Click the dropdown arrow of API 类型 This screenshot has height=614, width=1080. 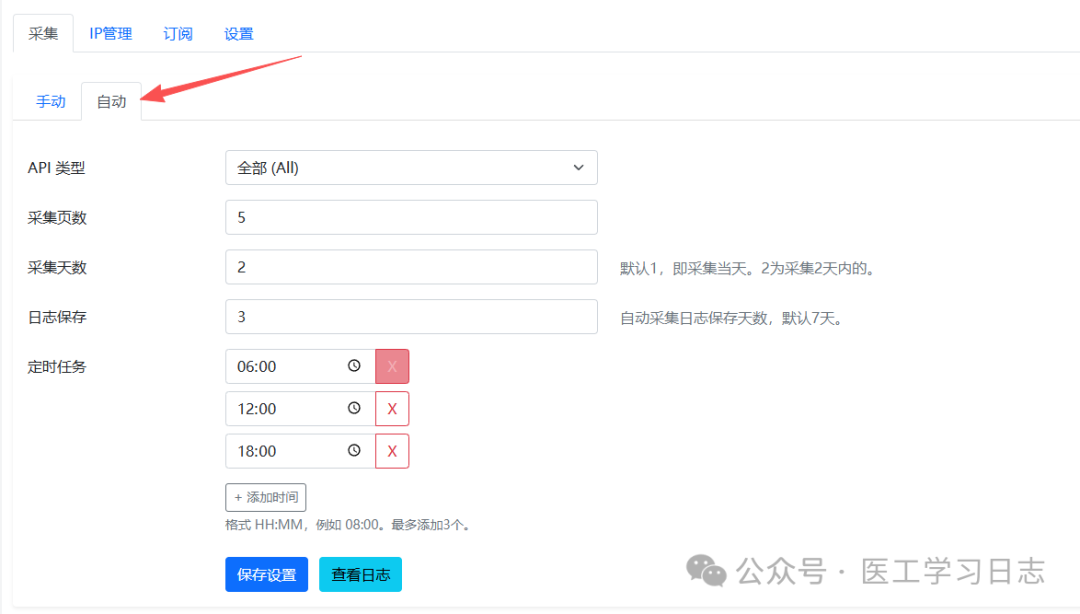pos(579,167)
